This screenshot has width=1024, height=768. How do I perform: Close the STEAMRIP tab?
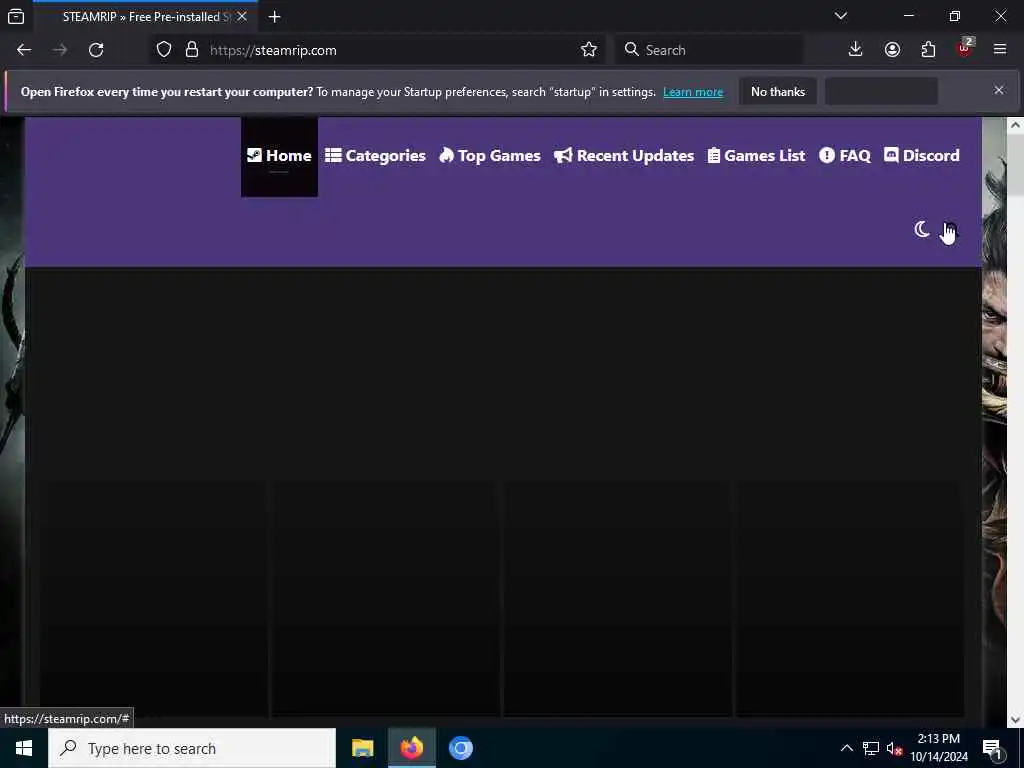(242, 16)
